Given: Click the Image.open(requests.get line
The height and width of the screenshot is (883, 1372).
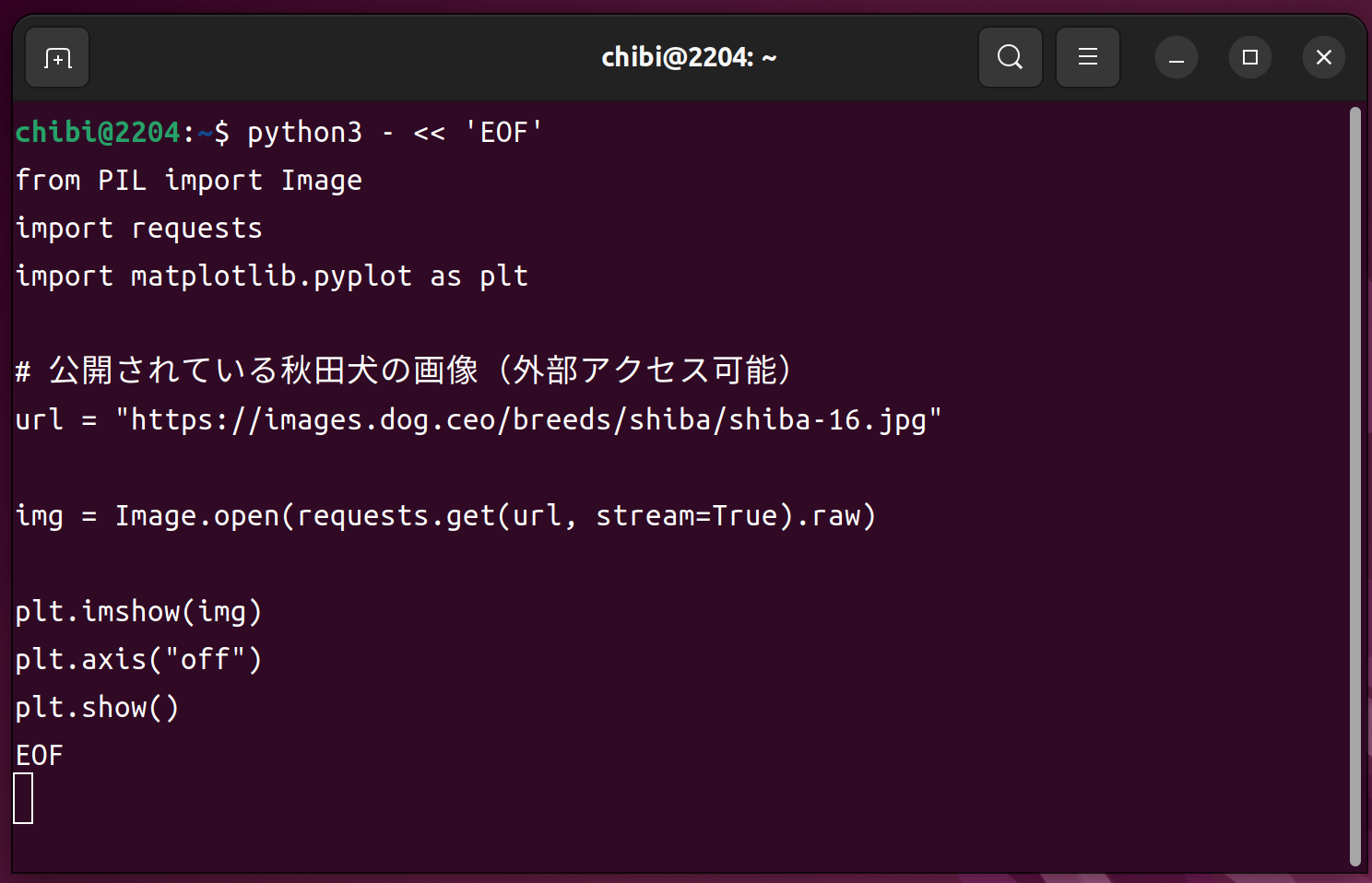Looking at the screenshot, I should click(445, 516).
